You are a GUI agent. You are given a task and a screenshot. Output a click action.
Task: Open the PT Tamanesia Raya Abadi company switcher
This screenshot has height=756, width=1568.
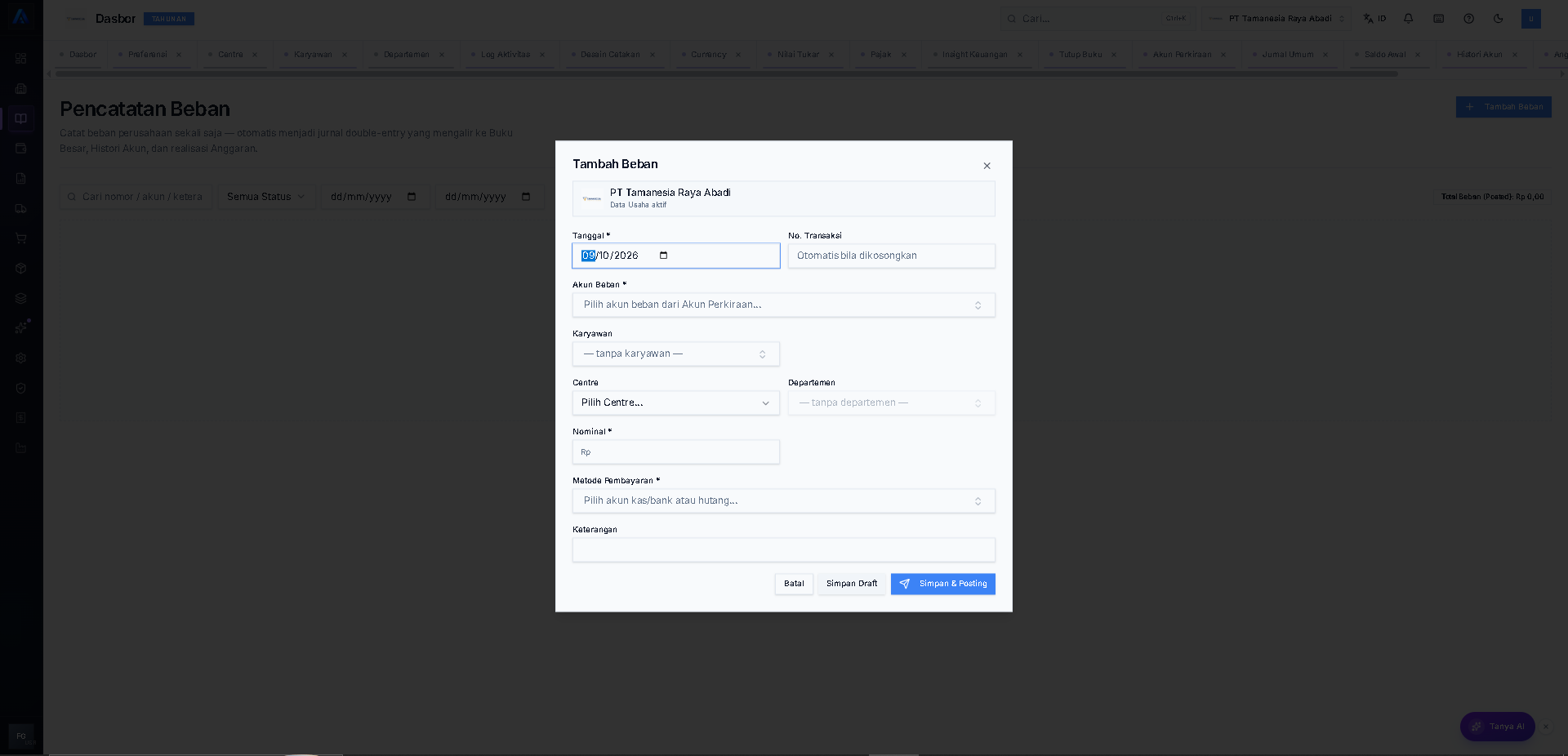point(1276,18)
